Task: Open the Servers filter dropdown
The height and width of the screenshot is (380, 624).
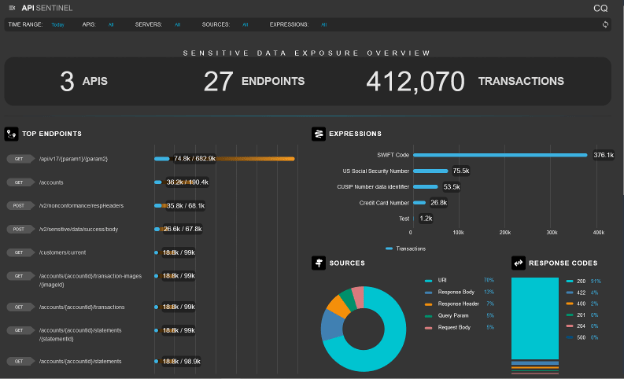Action: 177,25
